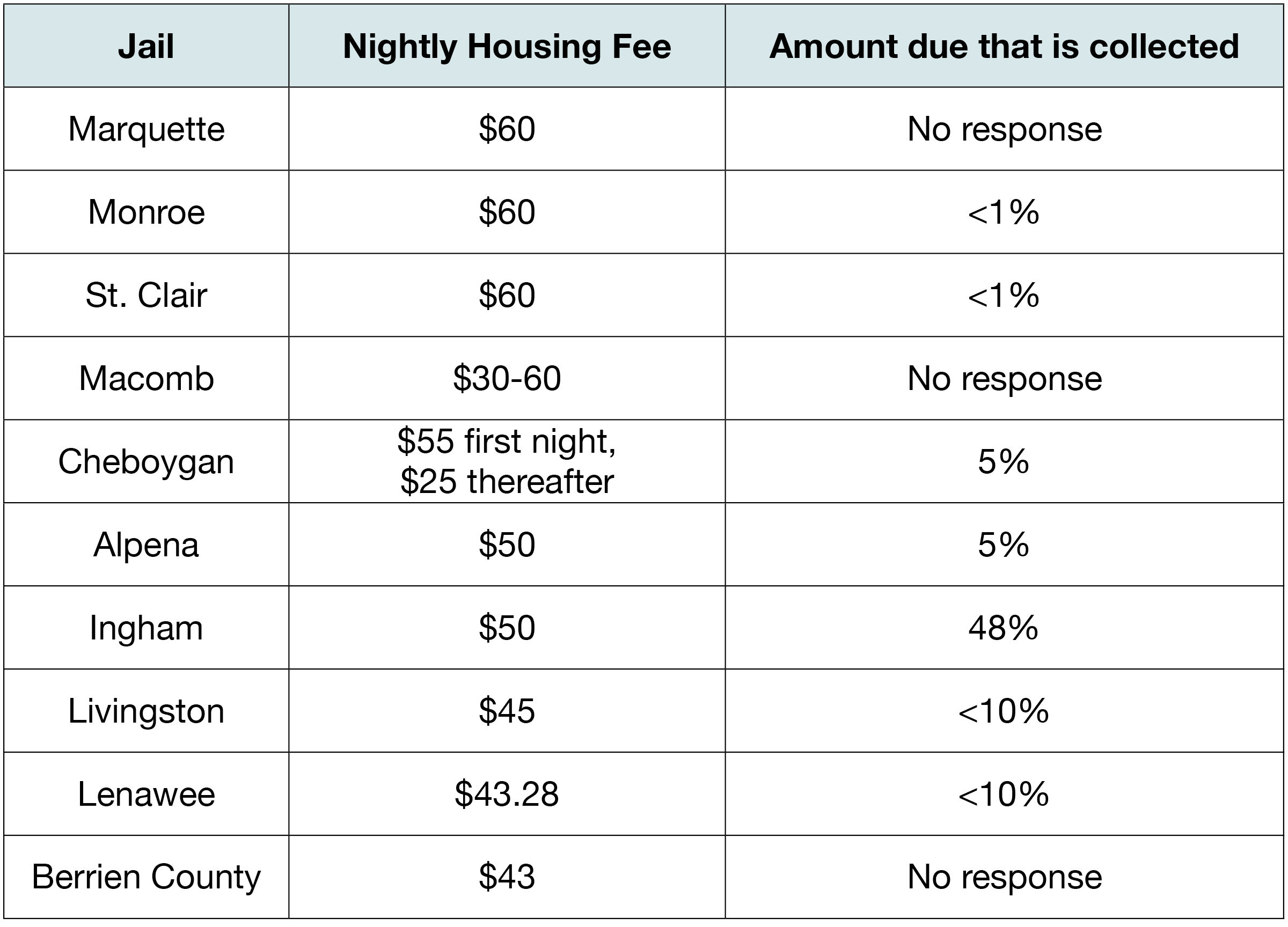Click the $55 first night fee cell

pos(507,461)
